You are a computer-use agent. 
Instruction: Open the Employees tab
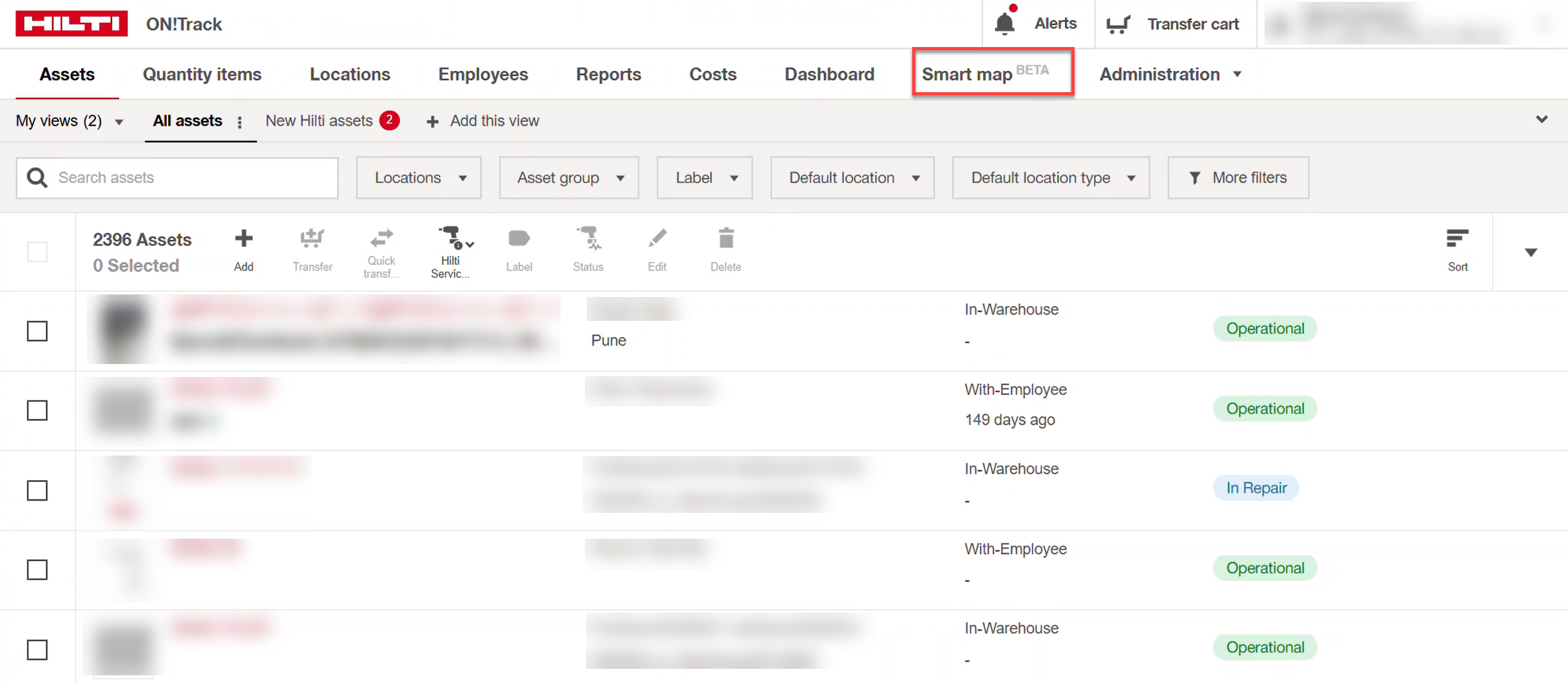tap(483, 75)
